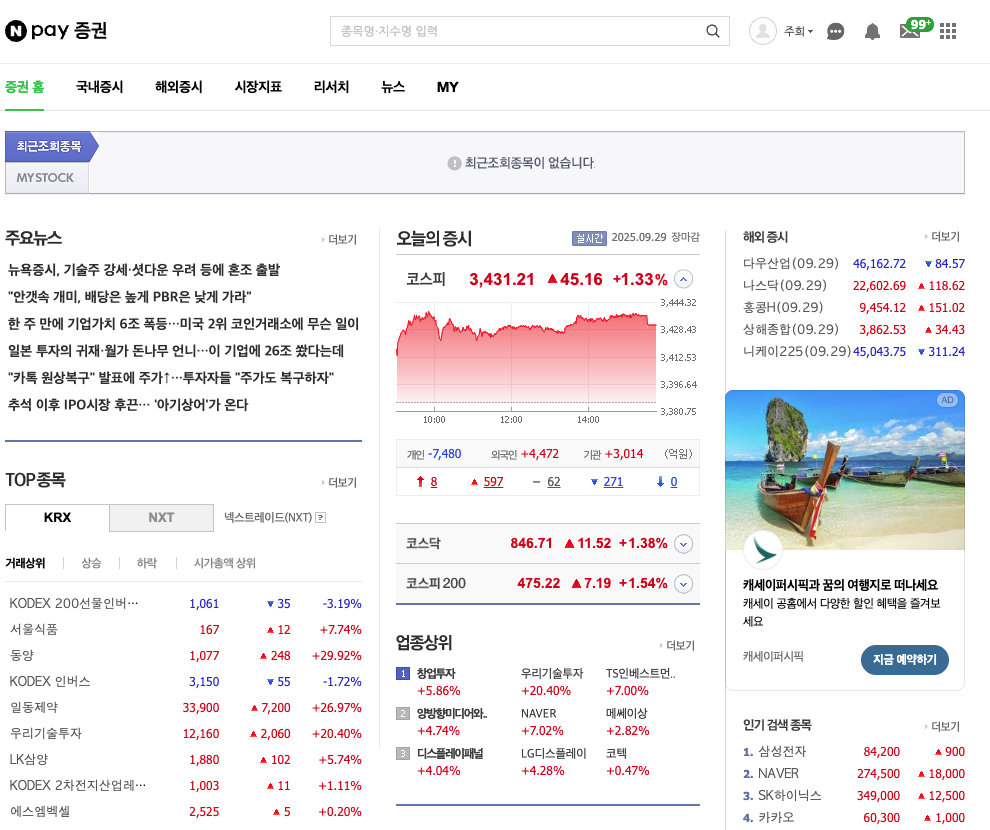Open the 해외증시 menu
The height and width of the screenshot is (830, 990).
(x=179, y=87)
